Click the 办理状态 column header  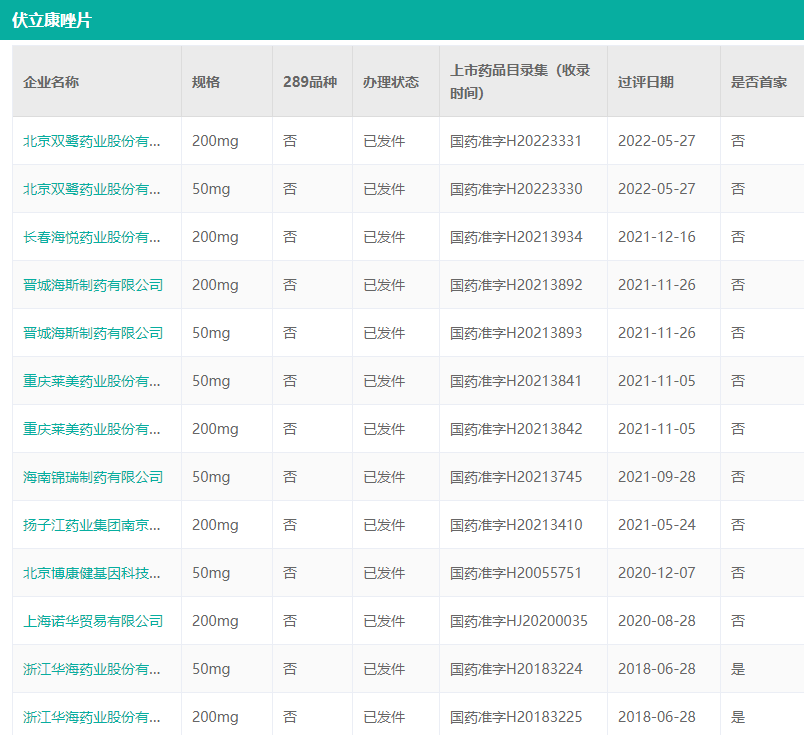[x=391, y=82]
